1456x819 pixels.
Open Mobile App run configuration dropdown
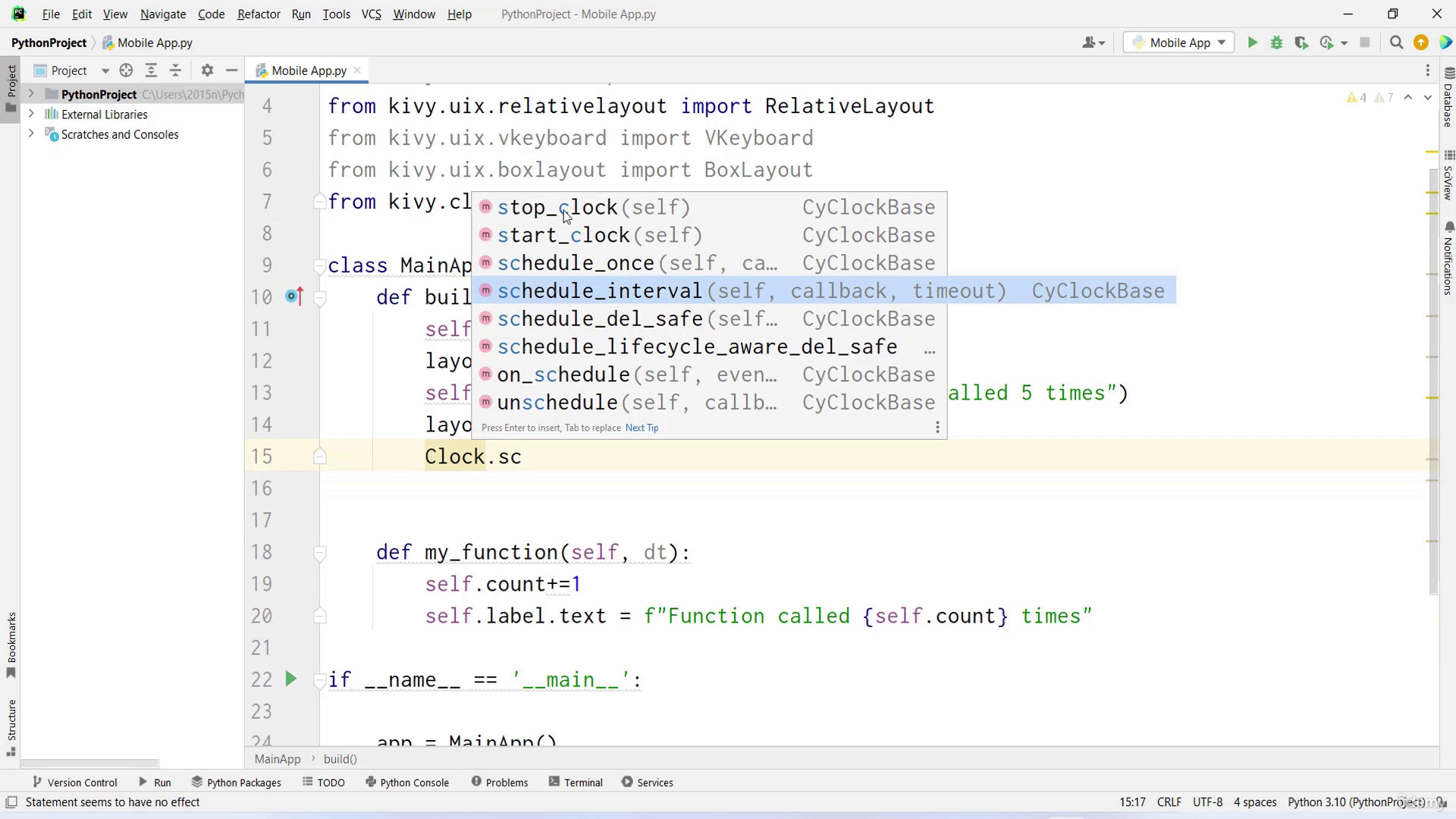point(1178,43)
